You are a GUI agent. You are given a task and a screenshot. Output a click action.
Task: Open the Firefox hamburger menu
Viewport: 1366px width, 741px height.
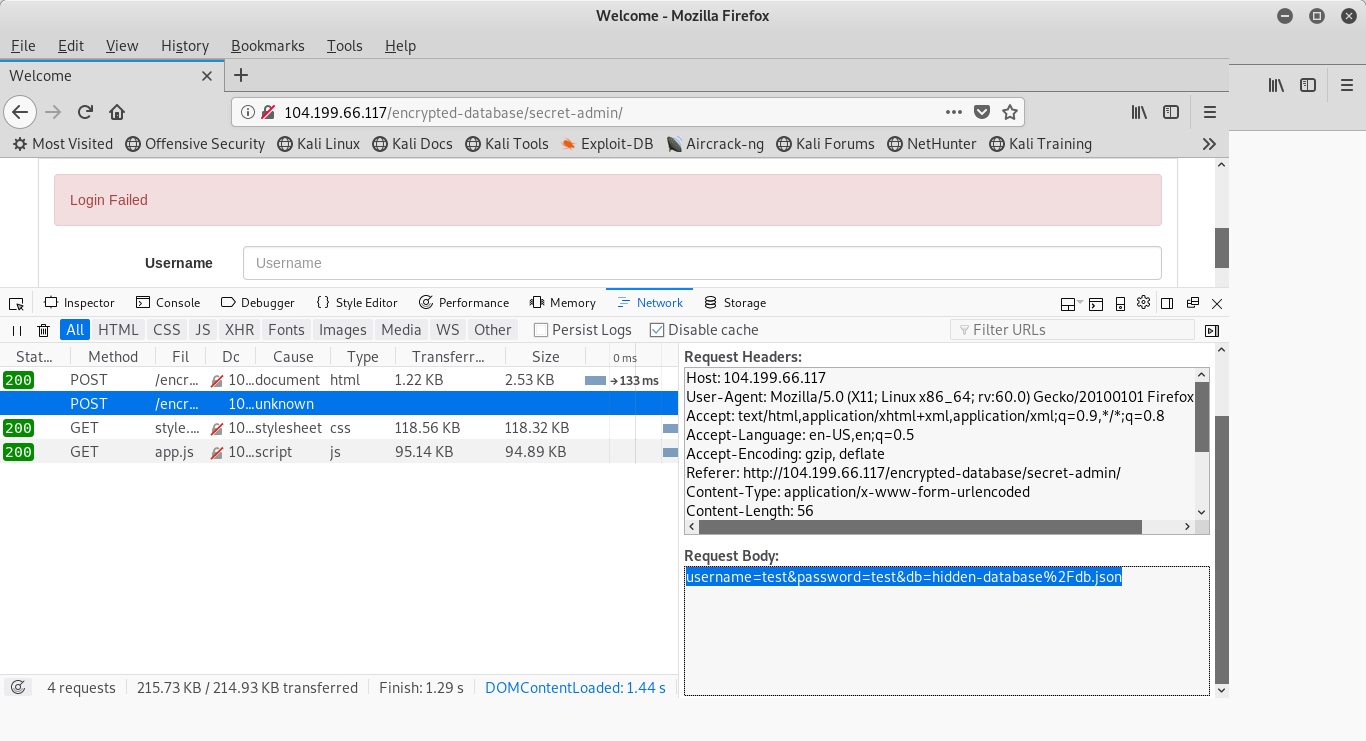pos(1210,112)
